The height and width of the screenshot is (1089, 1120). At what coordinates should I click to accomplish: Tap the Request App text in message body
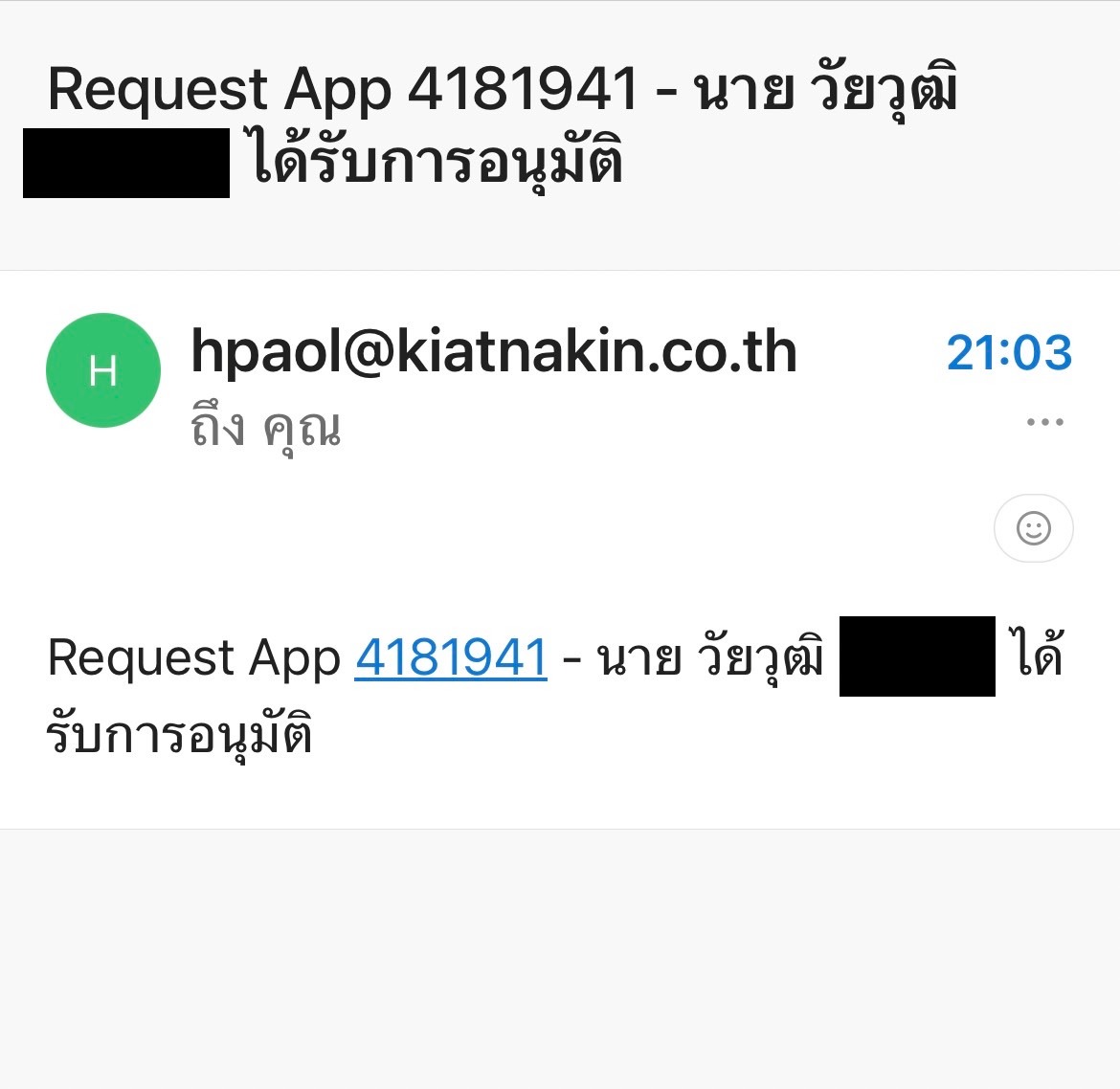[x=193, y=658]
